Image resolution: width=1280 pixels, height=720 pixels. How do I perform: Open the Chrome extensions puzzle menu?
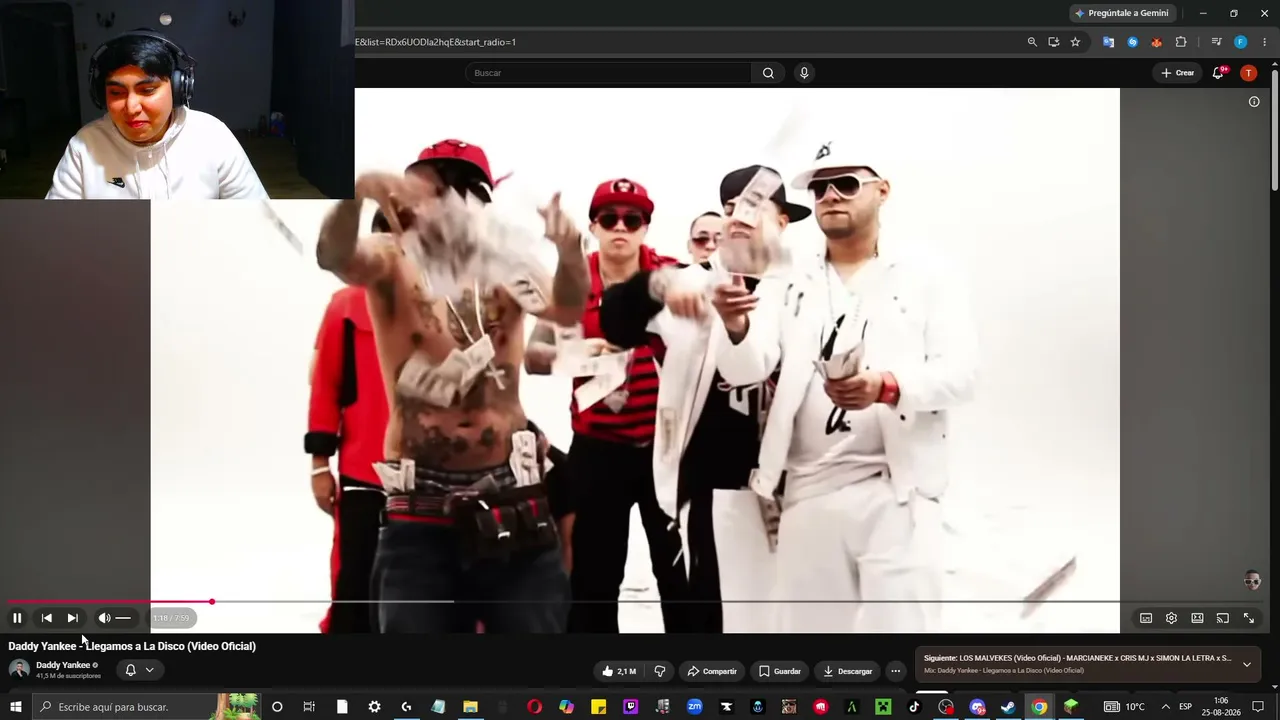(1181, 42)
